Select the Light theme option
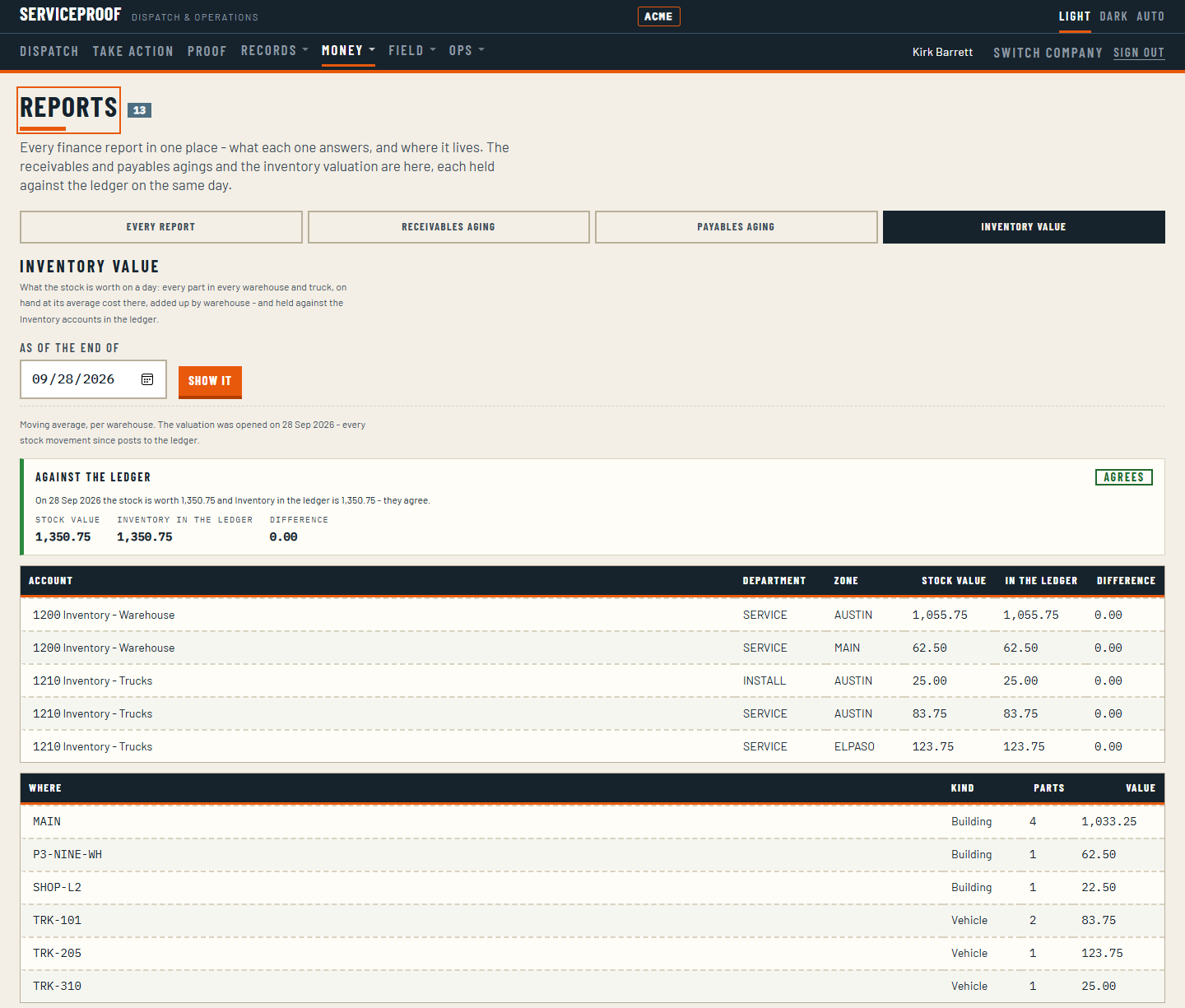 [x=1075, y=16]
